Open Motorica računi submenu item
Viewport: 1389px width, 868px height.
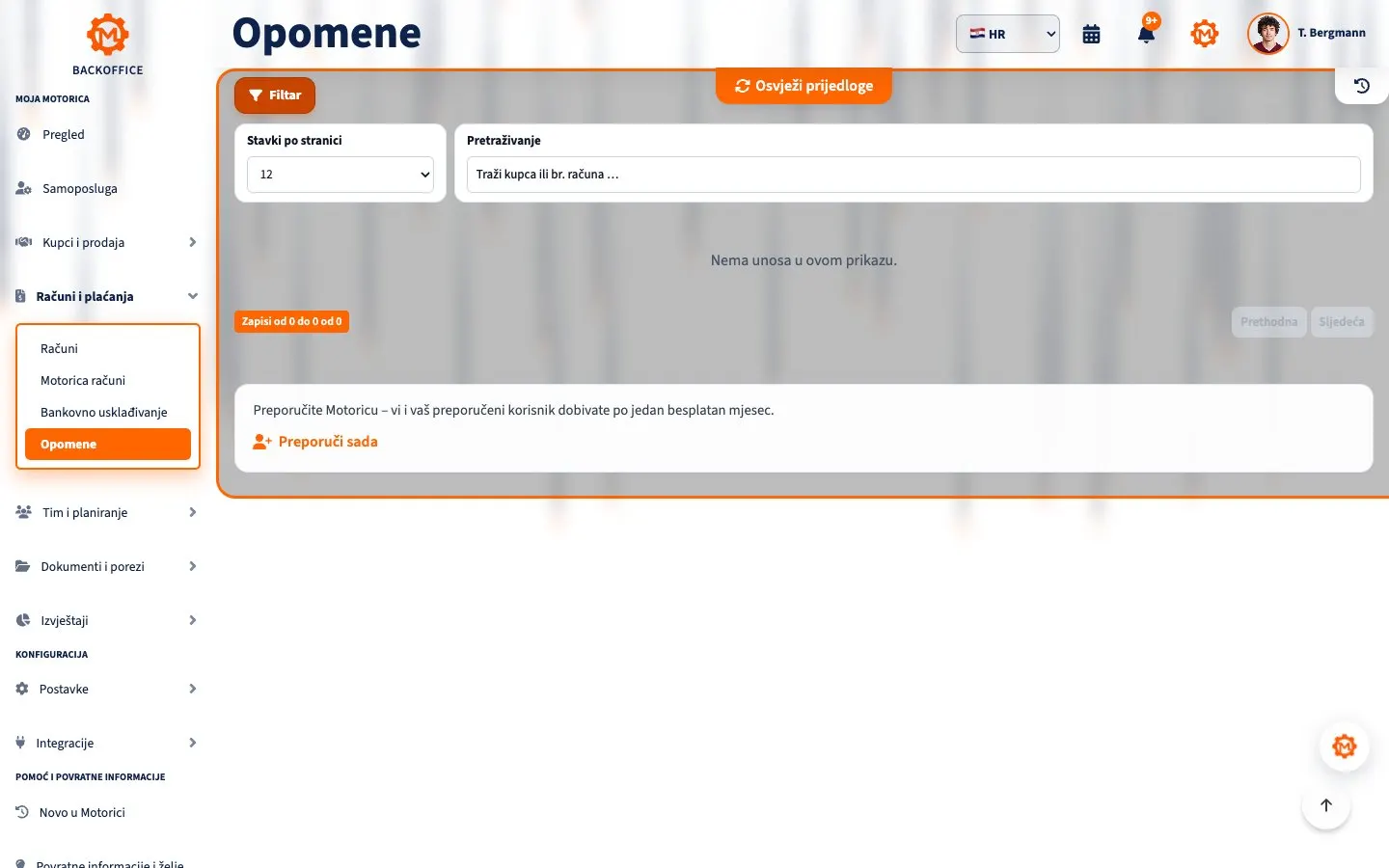108,380
